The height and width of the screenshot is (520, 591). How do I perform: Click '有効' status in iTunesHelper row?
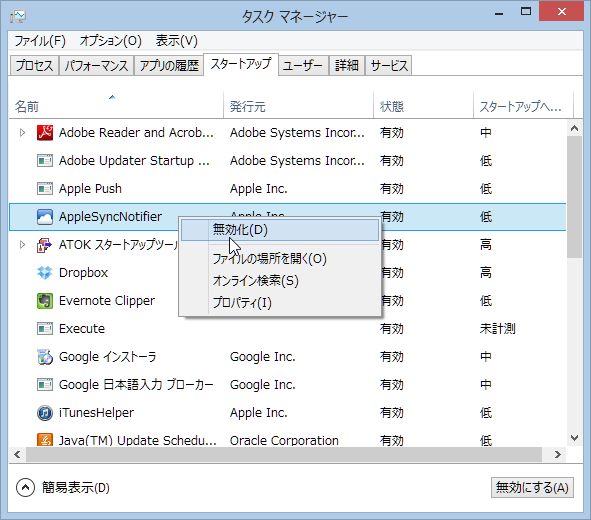click(x=392, y=413)
